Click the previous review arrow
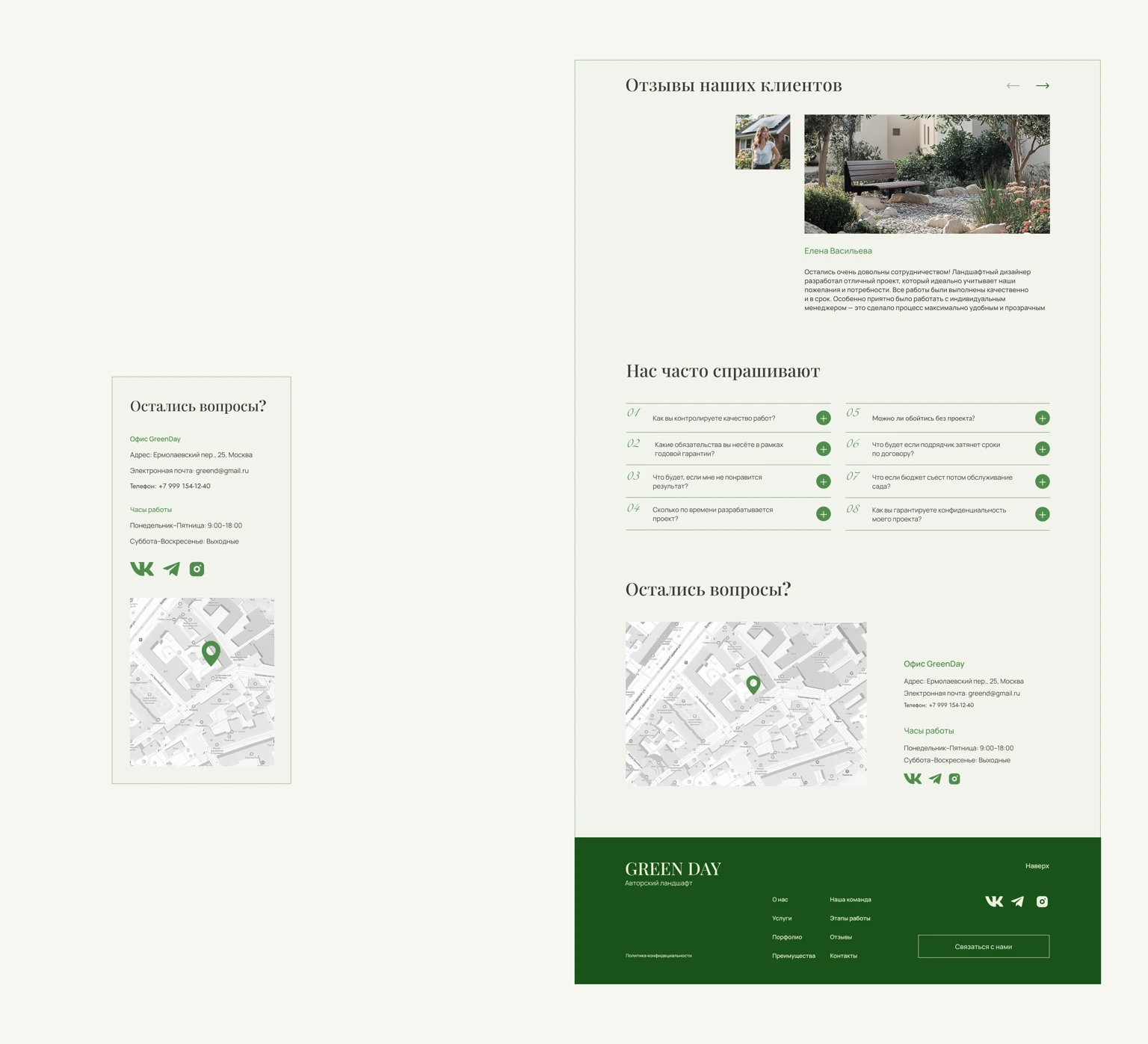Viewport: 1148px width, 1044px height. coord(1013,86)
